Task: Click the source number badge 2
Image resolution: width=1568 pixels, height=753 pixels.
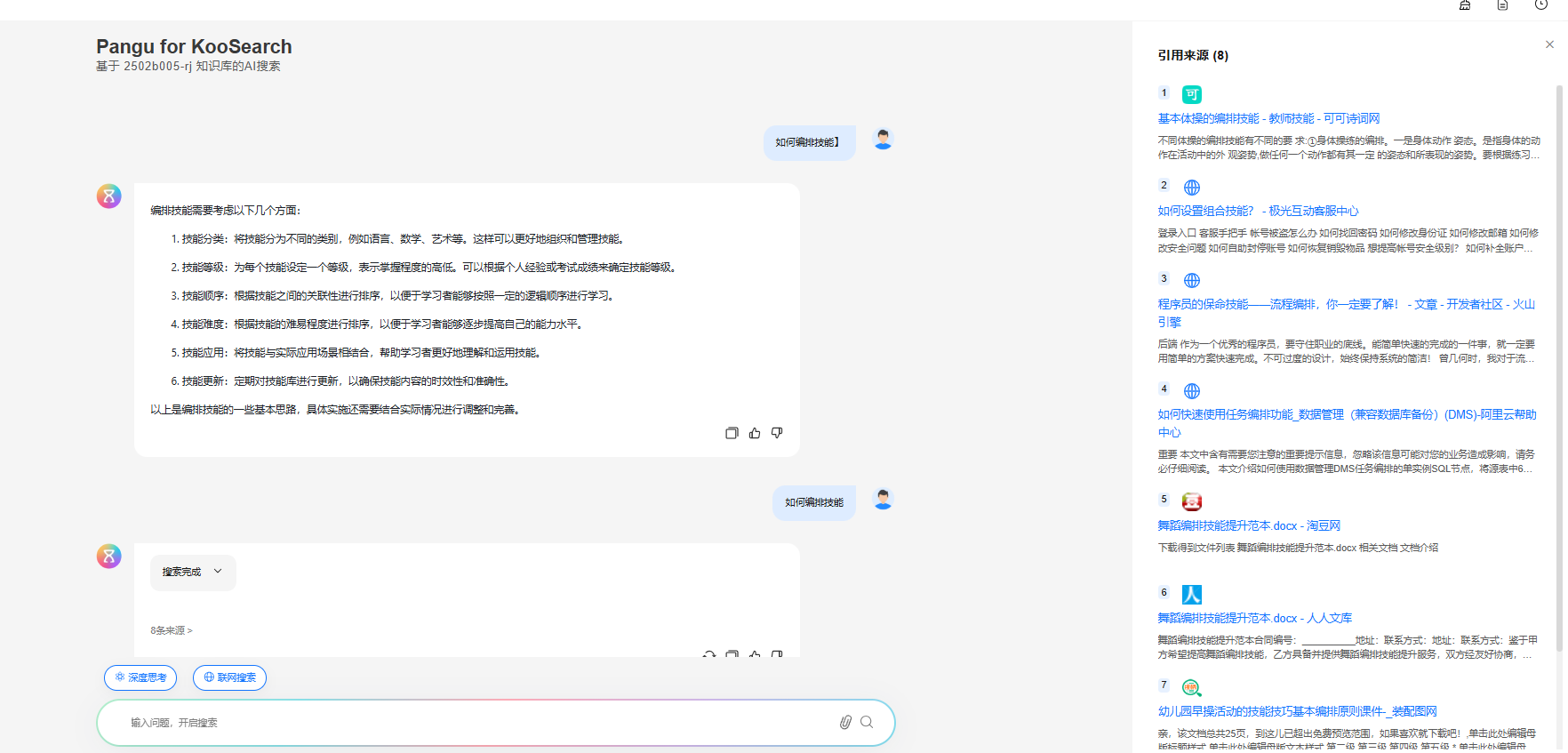Action: (x=1164, y=185)
